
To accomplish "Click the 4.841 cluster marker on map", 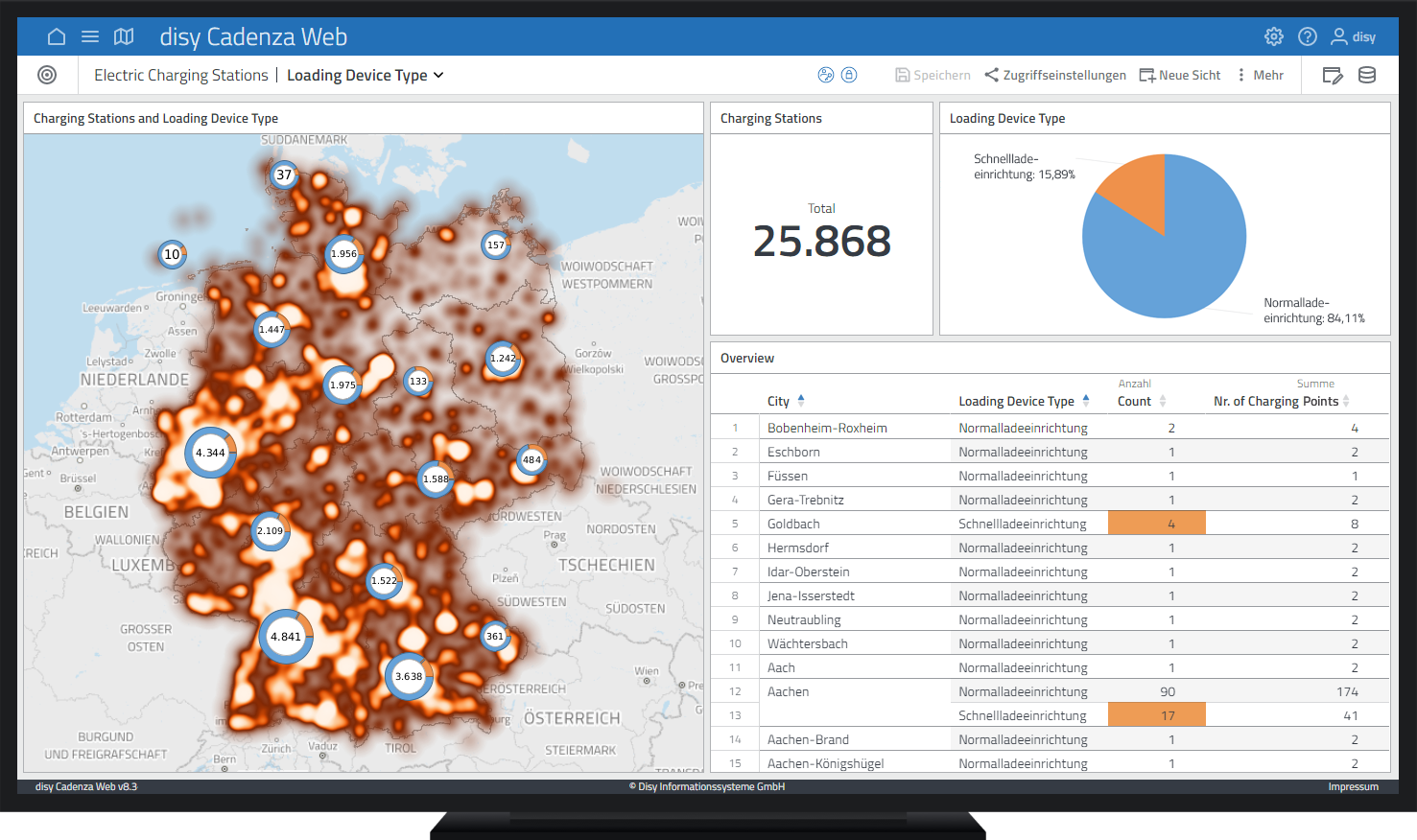I will 286,637.
